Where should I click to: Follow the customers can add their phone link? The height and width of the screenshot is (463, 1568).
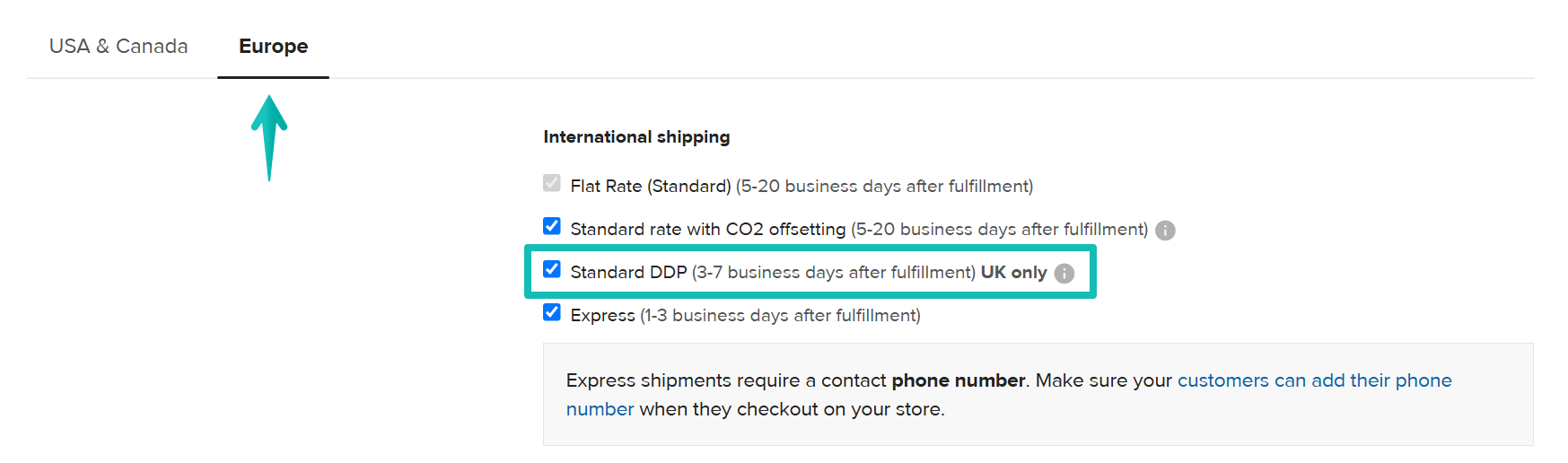(x=1314, y=380)
